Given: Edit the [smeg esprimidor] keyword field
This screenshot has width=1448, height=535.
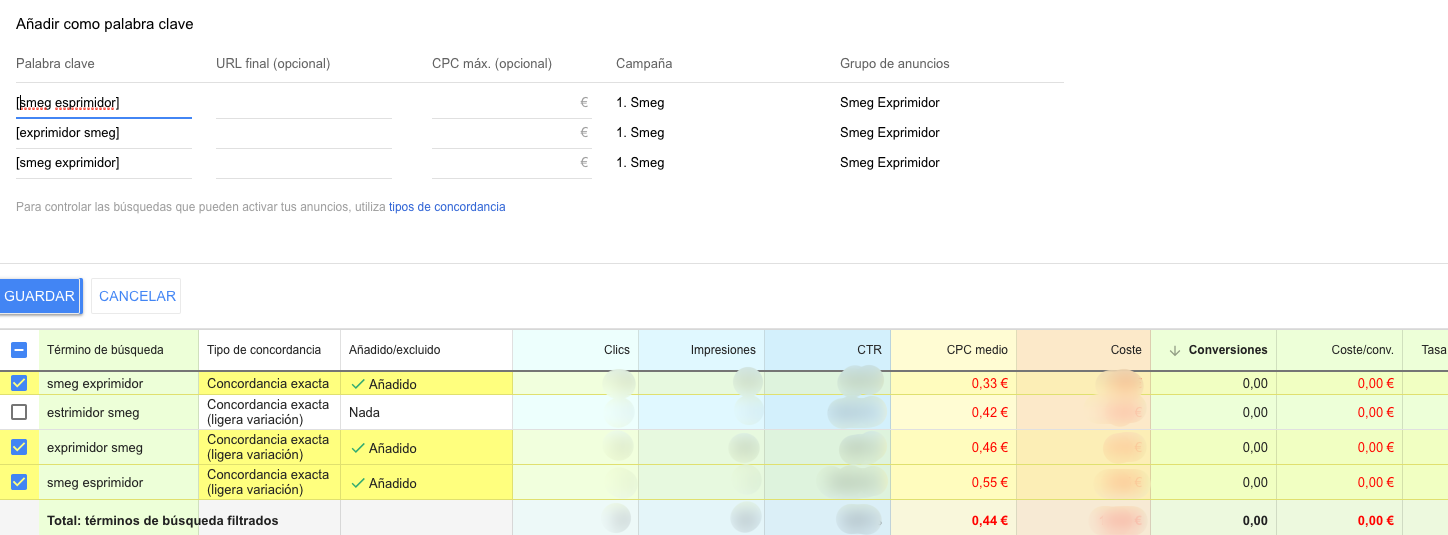Looking at the screenshot, I should coord(104,103).
